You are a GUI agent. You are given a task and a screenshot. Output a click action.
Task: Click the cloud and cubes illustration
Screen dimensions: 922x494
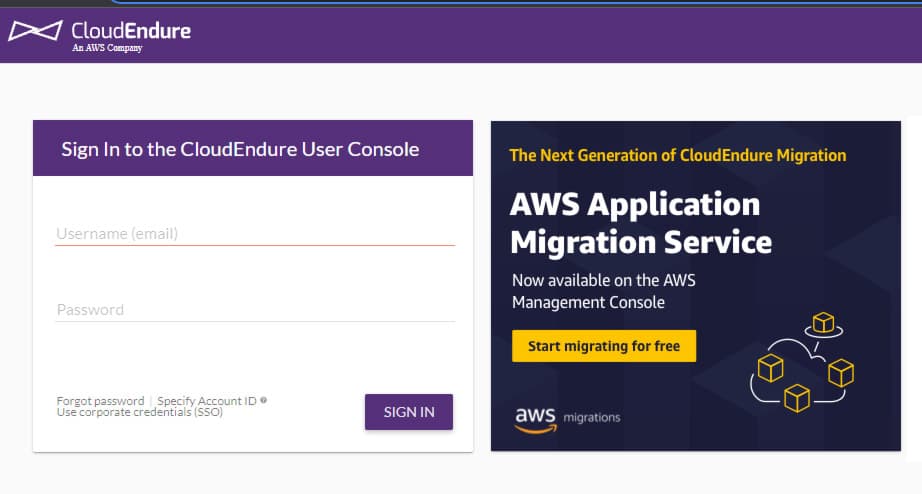tap(803, 362)
